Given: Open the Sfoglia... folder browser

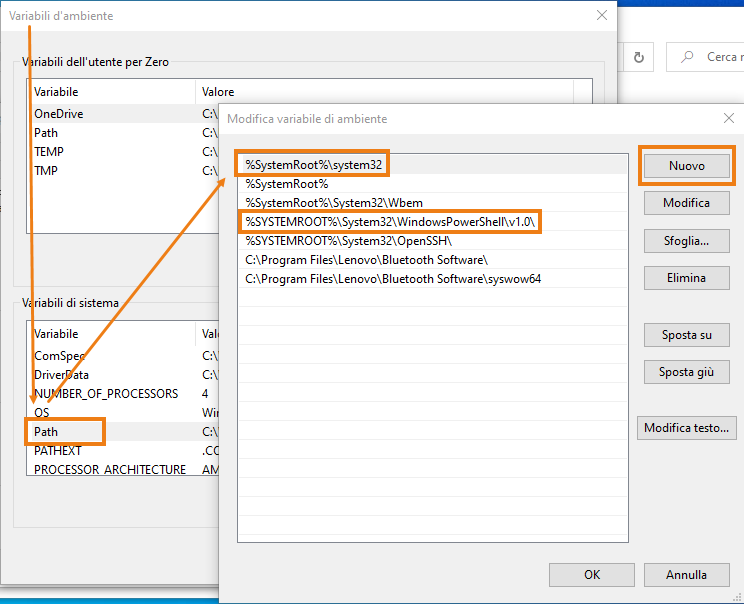Looking at the screenshot, I should coord(686,241).
